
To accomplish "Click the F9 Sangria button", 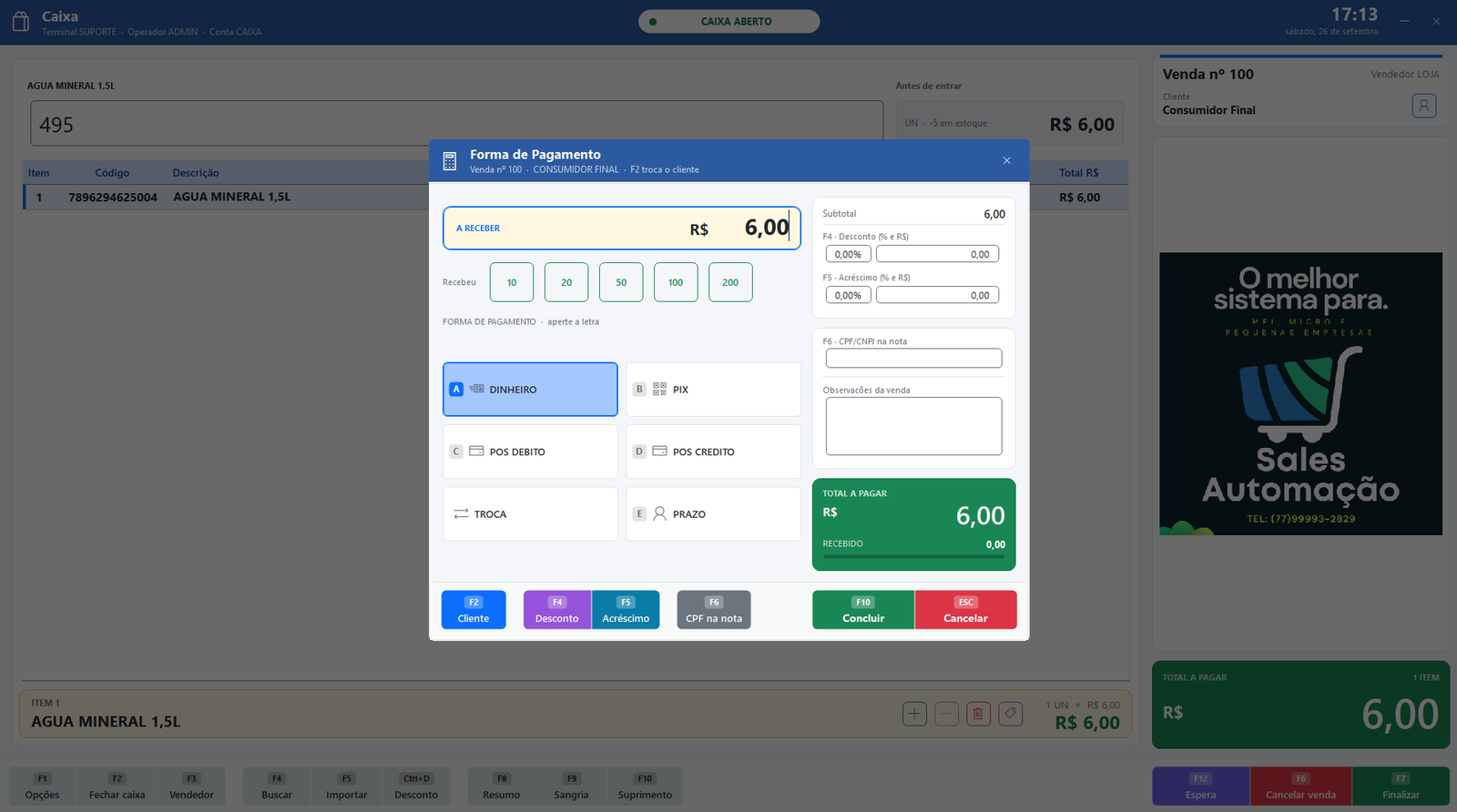I will tap(571, 787).
